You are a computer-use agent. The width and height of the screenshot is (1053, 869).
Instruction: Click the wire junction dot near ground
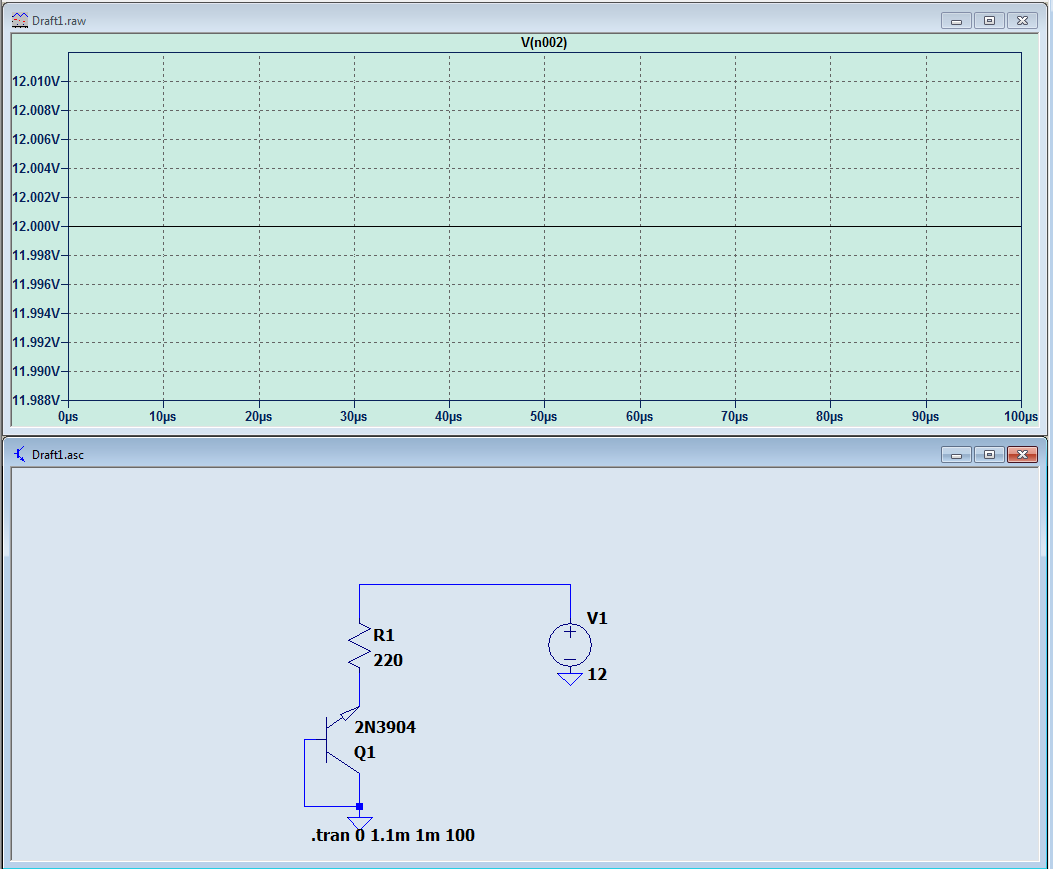pyautogui.click(x=359, y=806)
